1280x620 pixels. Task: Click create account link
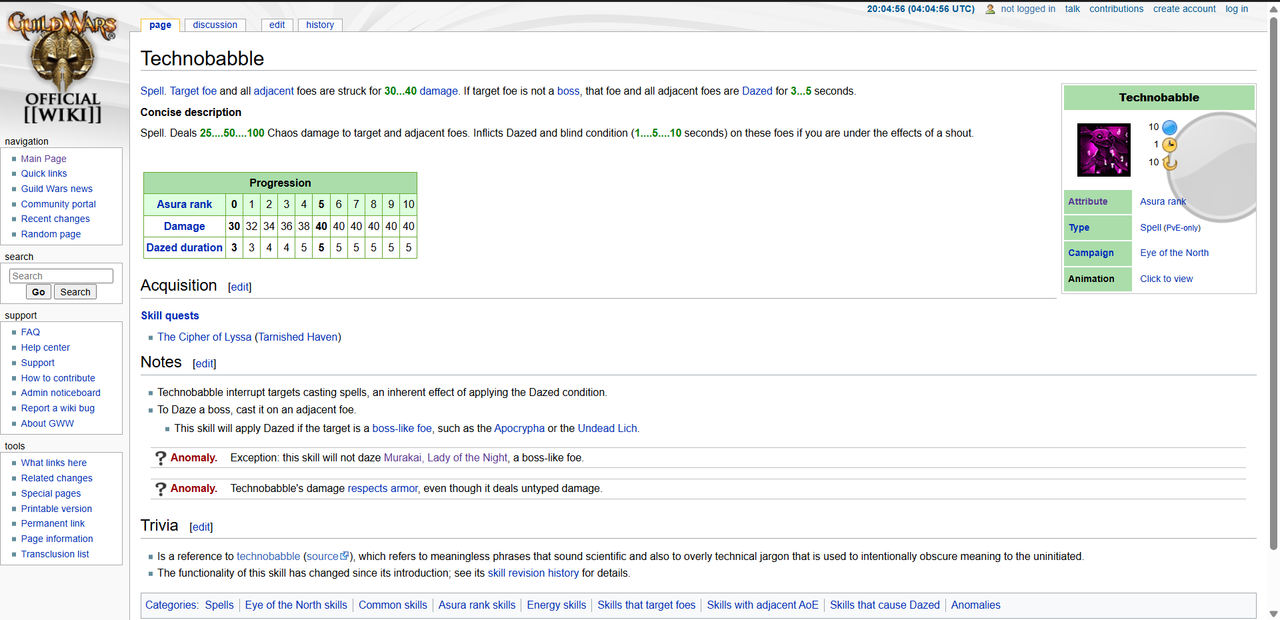(1184, 9)
